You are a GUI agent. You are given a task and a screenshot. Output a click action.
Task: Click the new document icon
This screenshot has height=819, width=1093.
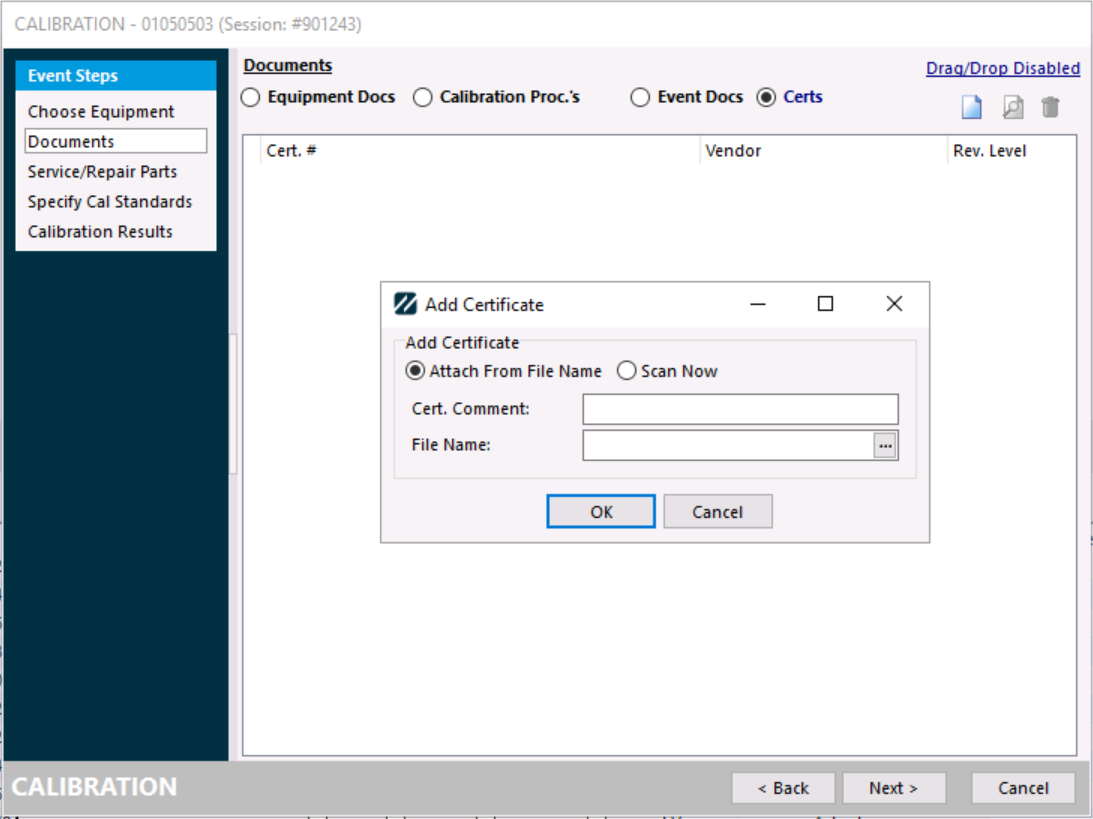(971, 108)
